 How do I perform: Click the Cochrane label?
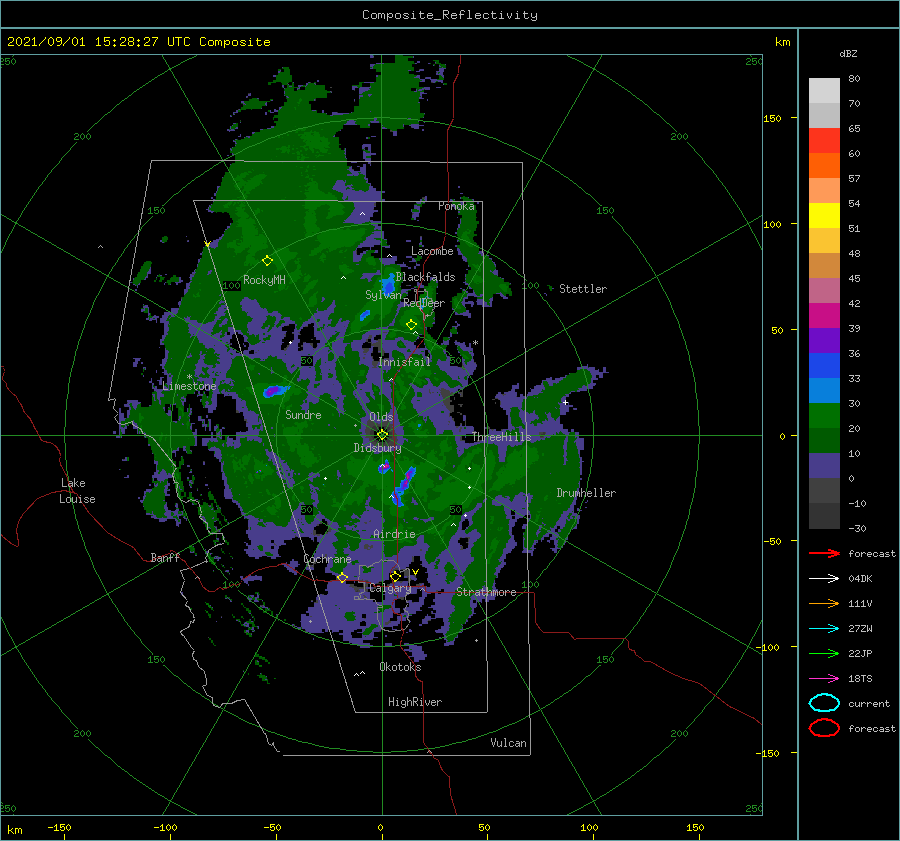click(x=327, y=559)
